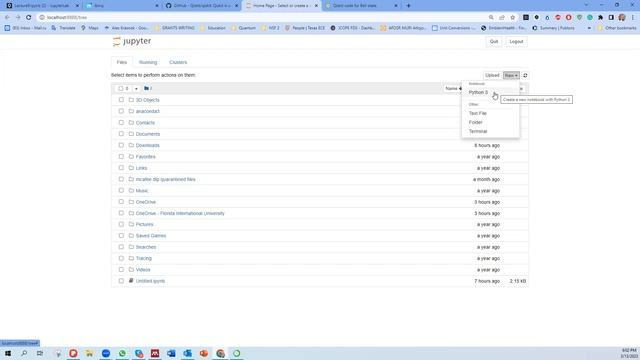Image resolution: width=640 pixels, height=360 pixels.
Task: Check the box for anaconda3
Action: [121, 111]
